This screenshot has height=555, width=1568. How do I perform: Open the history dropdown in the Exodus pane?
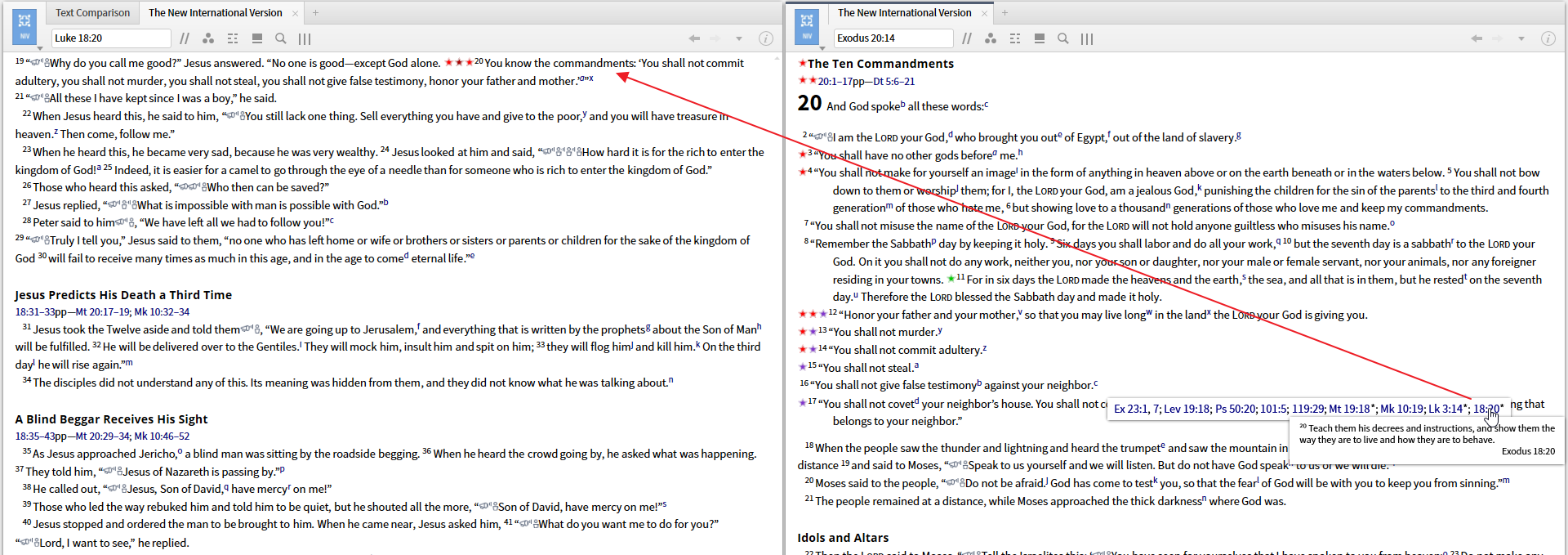pyautogui.click(x=1521, y=38)
